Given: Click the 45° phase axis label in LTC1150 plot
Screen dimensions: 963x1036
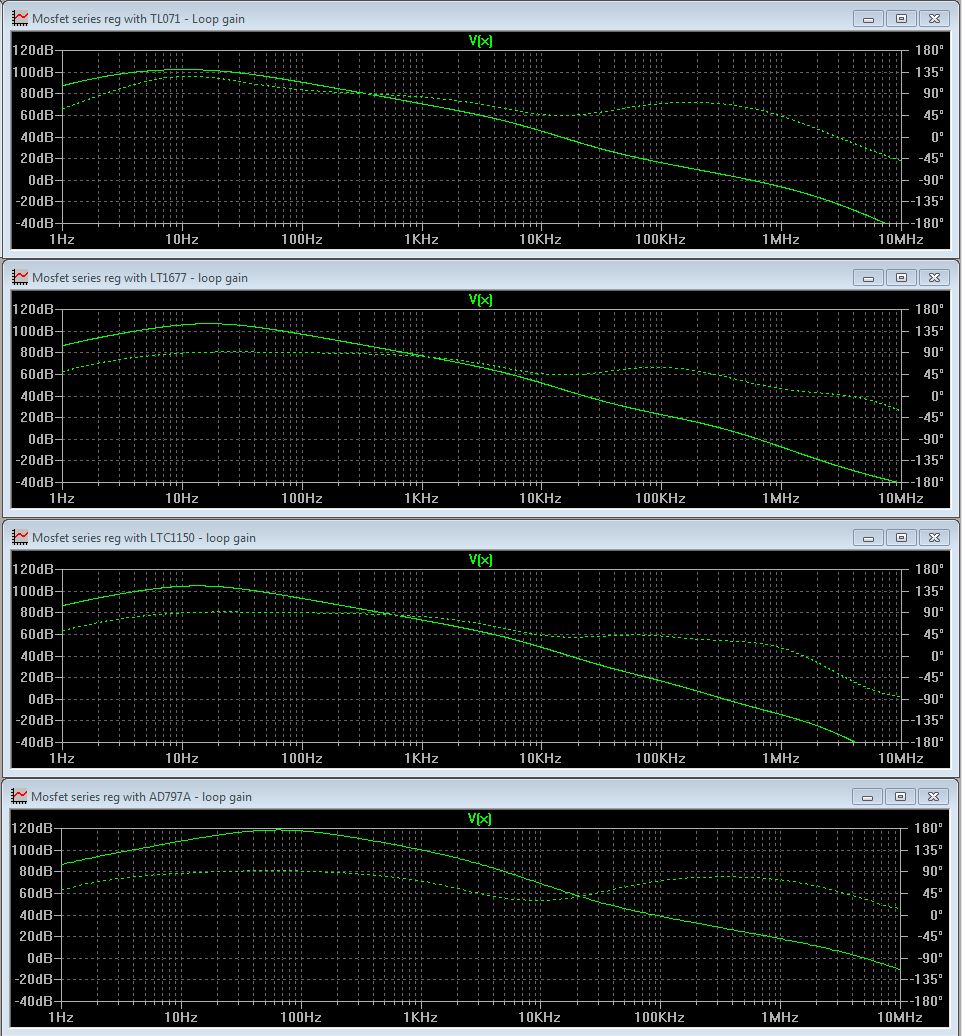Looking at the screenshot, I should coord(933,634).
